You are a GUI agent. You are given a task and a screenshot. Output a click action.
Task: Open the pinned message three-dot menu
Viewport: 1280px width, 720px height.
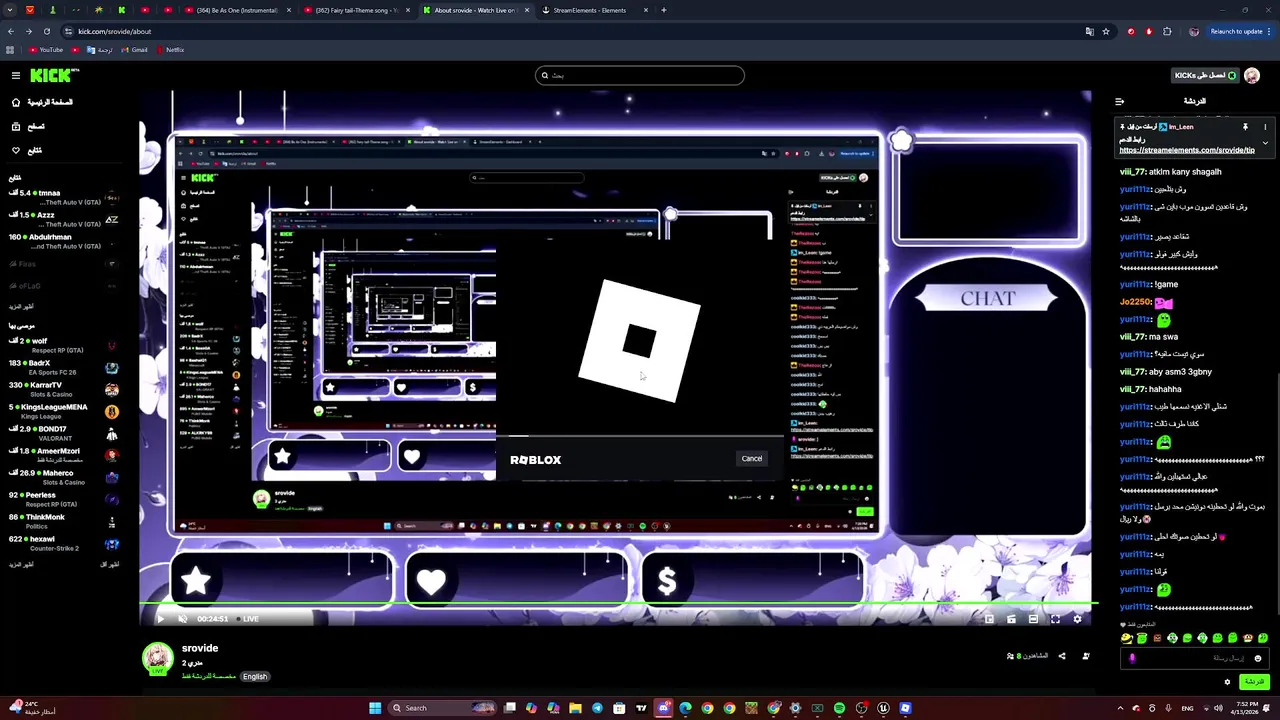1265,127
